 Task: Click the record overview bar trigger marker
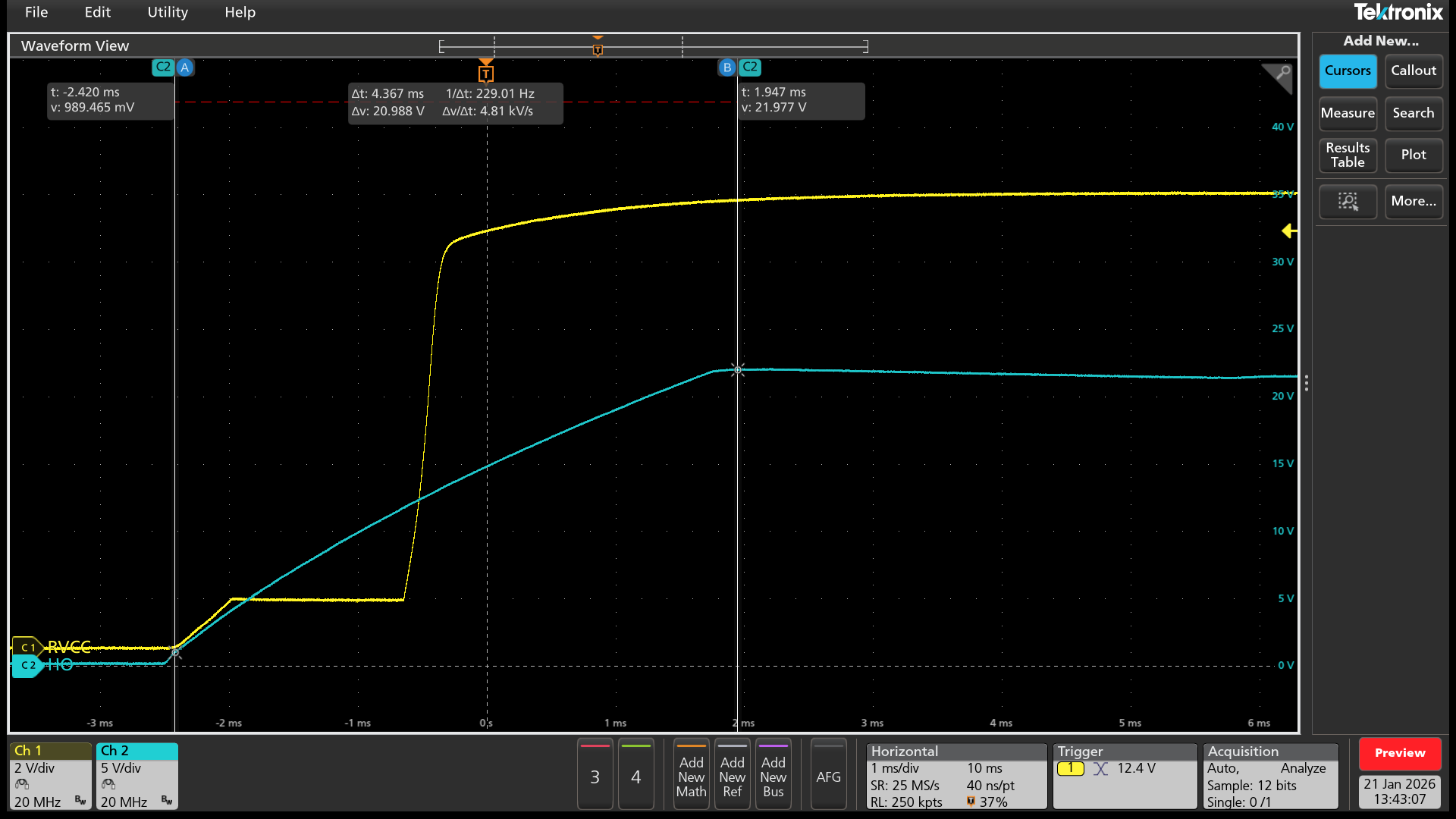point(598,49)
